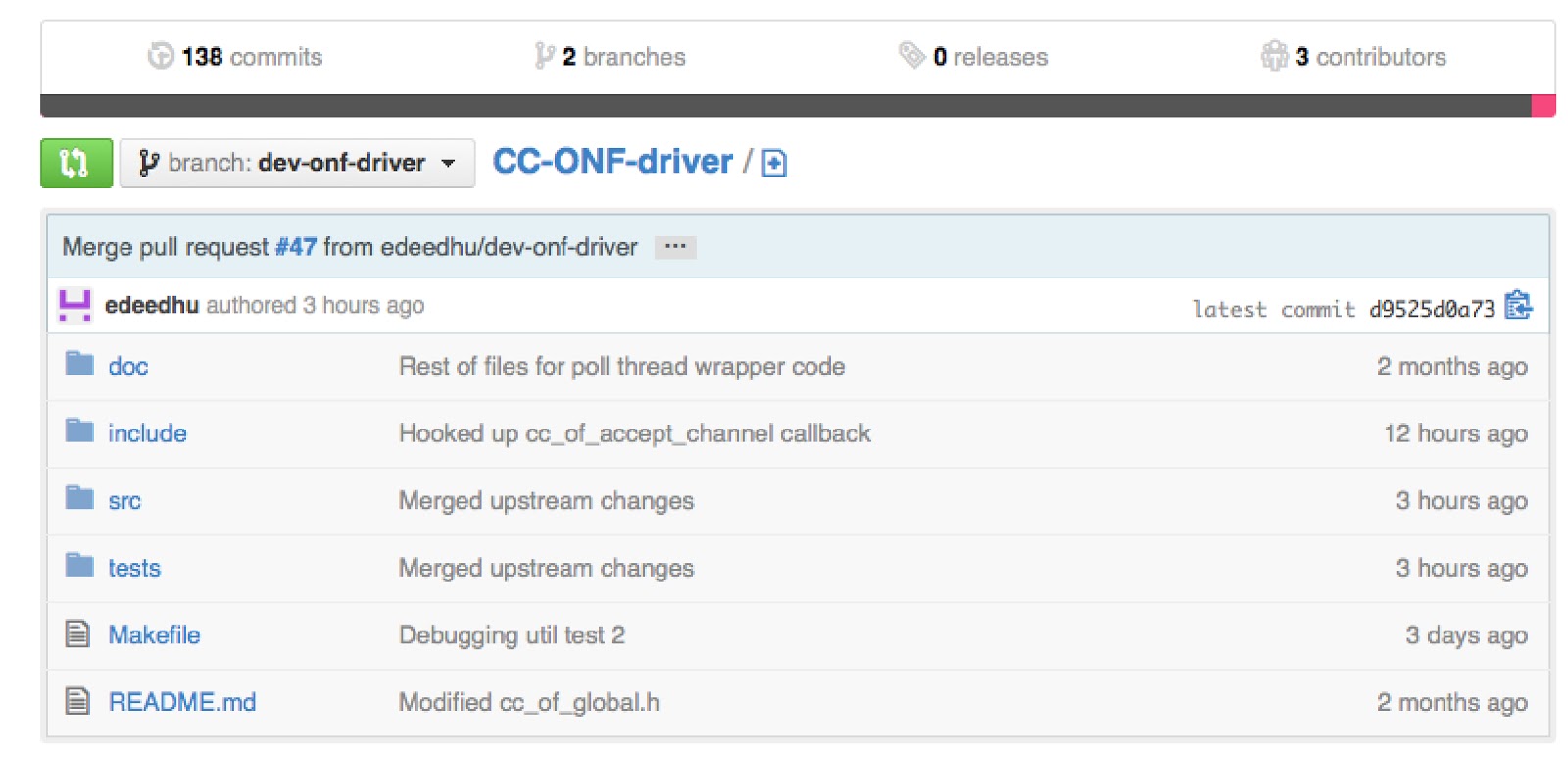Viewport: 1568px width, 757px height.
Task: Open commit 'Modified cc_of_global.h'
Action: [x=529, y=702]
